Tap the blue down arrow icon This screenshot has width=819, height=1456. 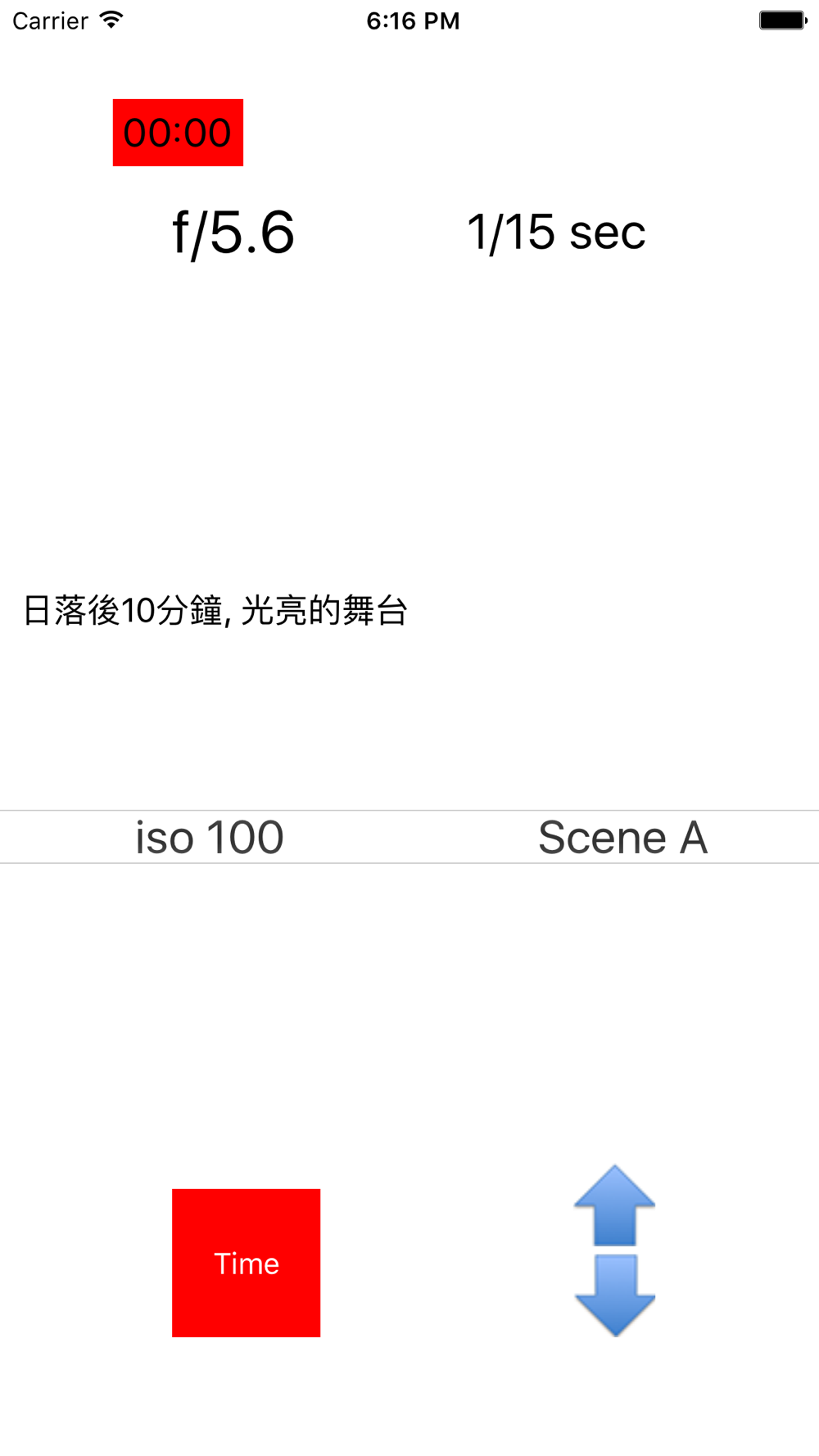click(x=614, y=1295)
